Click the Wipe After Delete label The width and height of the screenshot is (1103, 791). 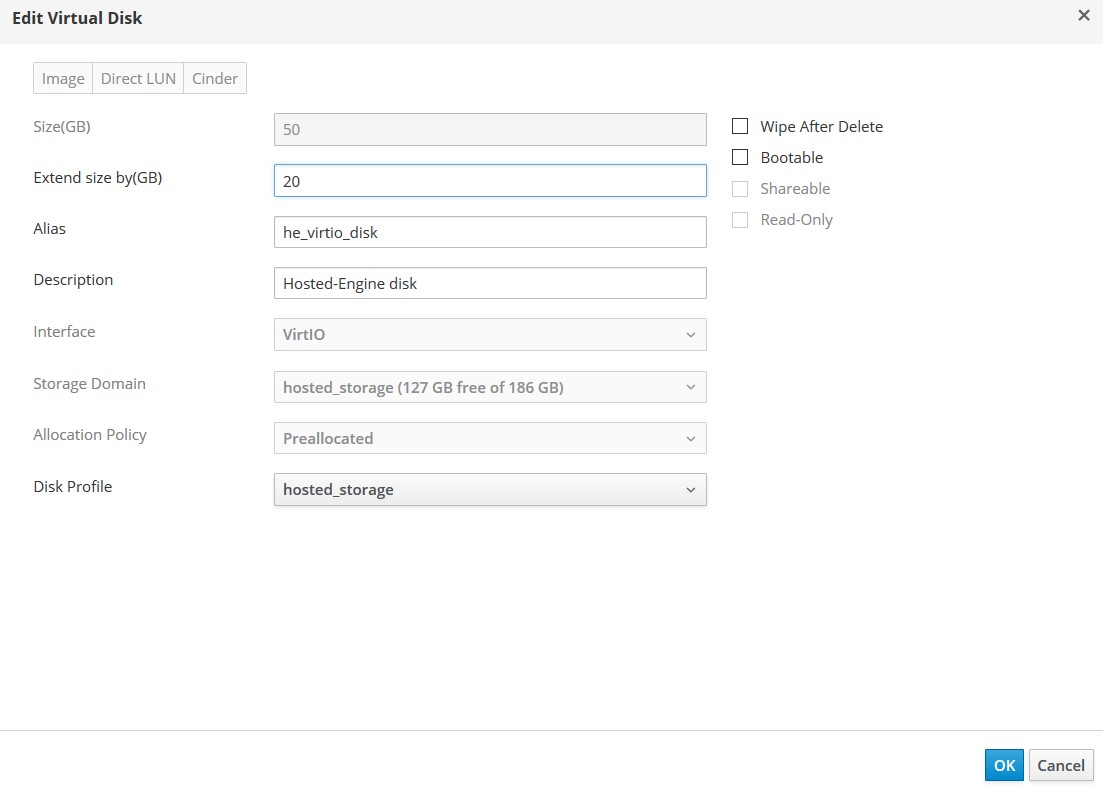click(821, 127)
